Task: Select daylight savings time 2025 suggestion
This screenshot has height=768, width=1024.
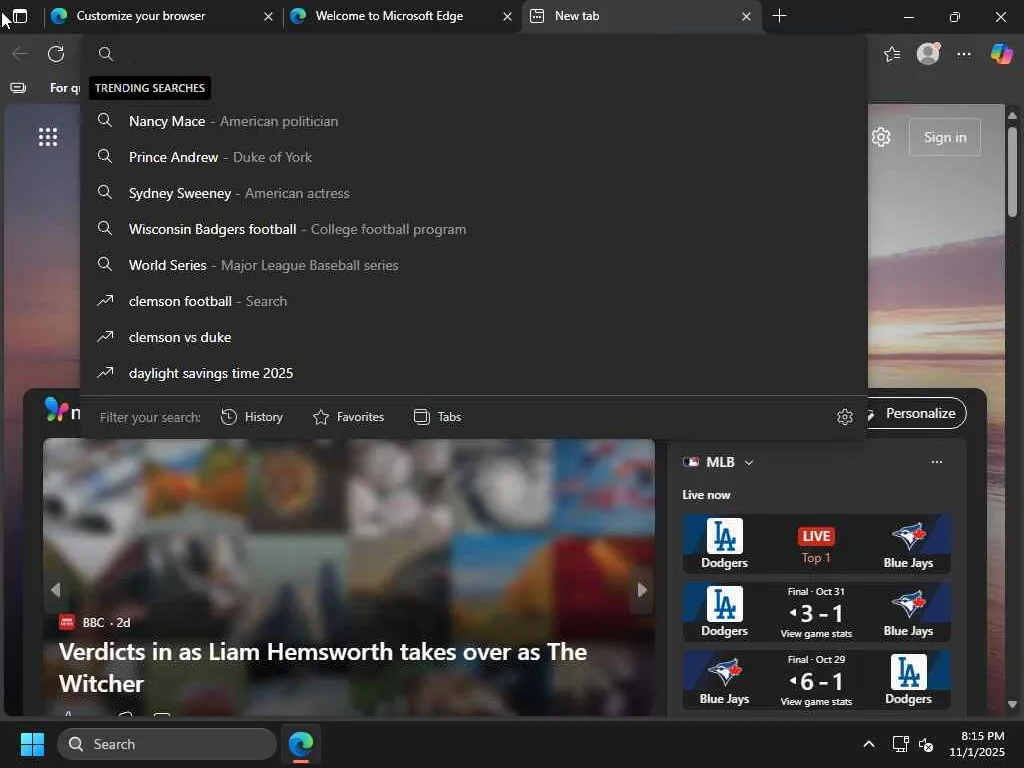Action: [x=474, y=373]
